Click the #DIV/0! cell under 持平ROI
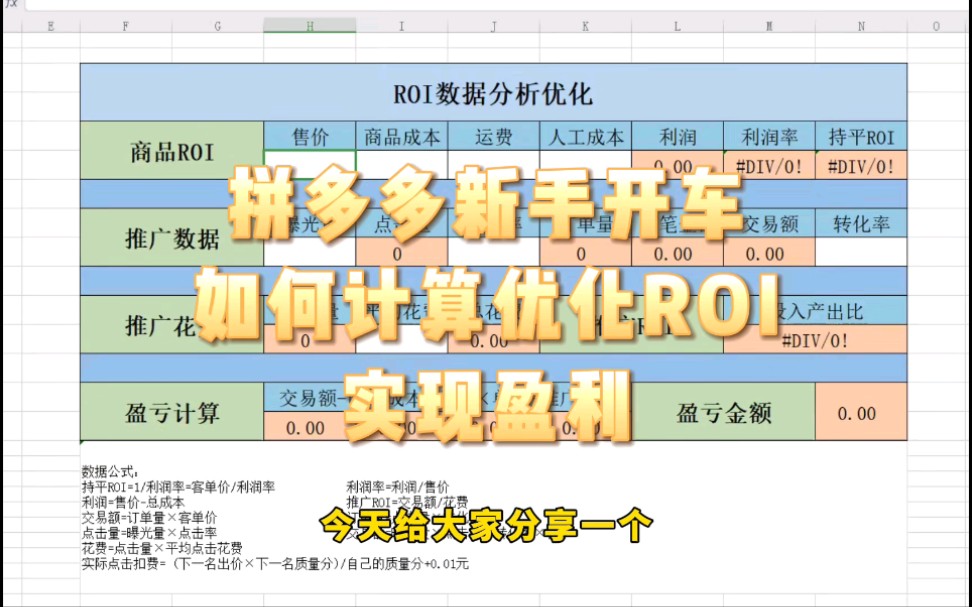This screenshot has height=607, width=972. (x=861, y=166)
